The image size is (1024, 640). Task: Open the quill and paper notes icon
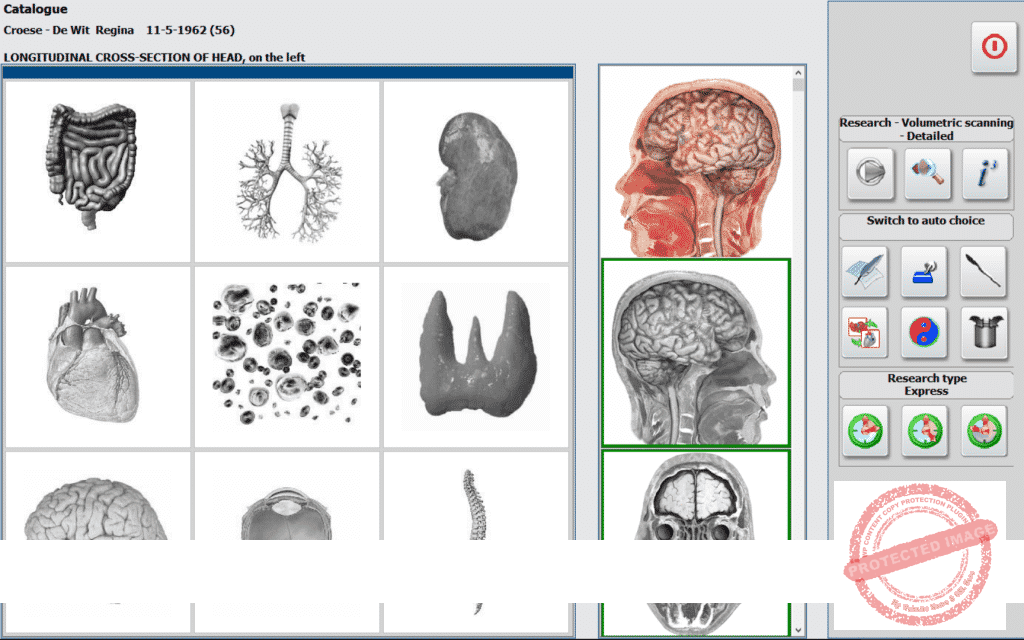(x=865, y=272)
